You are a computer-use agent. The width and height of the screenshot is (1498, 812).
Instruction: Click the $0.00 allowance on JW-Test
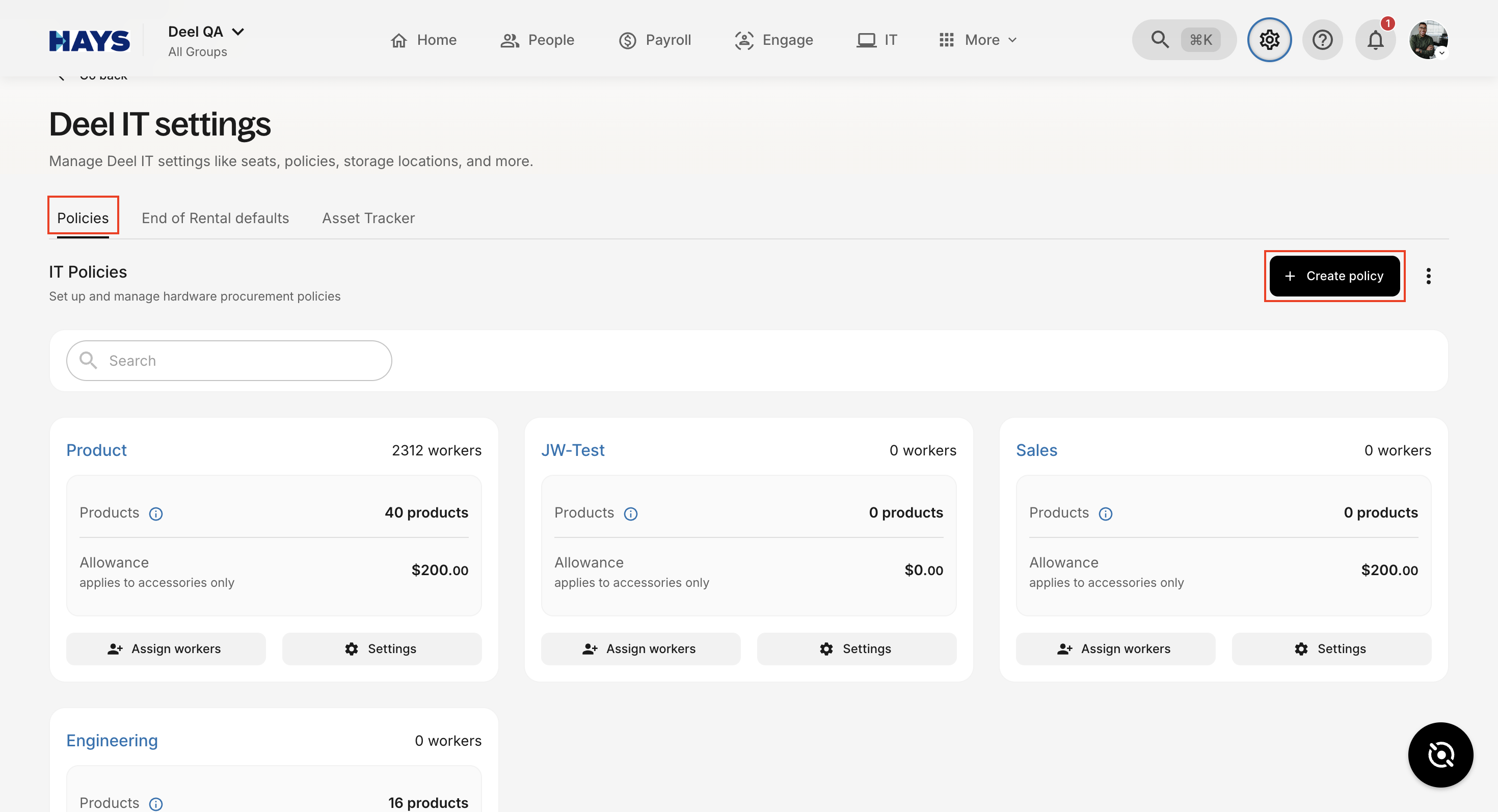[x=923, y=570]
